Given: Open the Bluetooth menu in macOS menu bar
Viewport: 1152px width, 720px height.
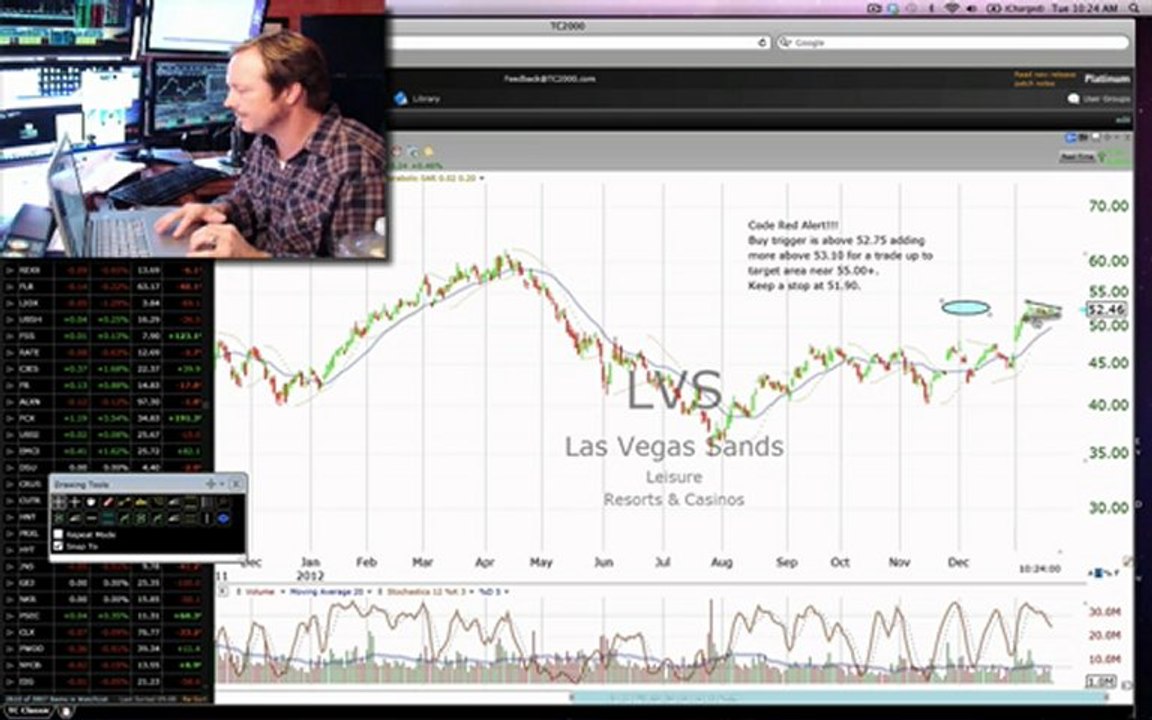Looking at the screenshot, I should pyautogui.click(x=931, y=8).
